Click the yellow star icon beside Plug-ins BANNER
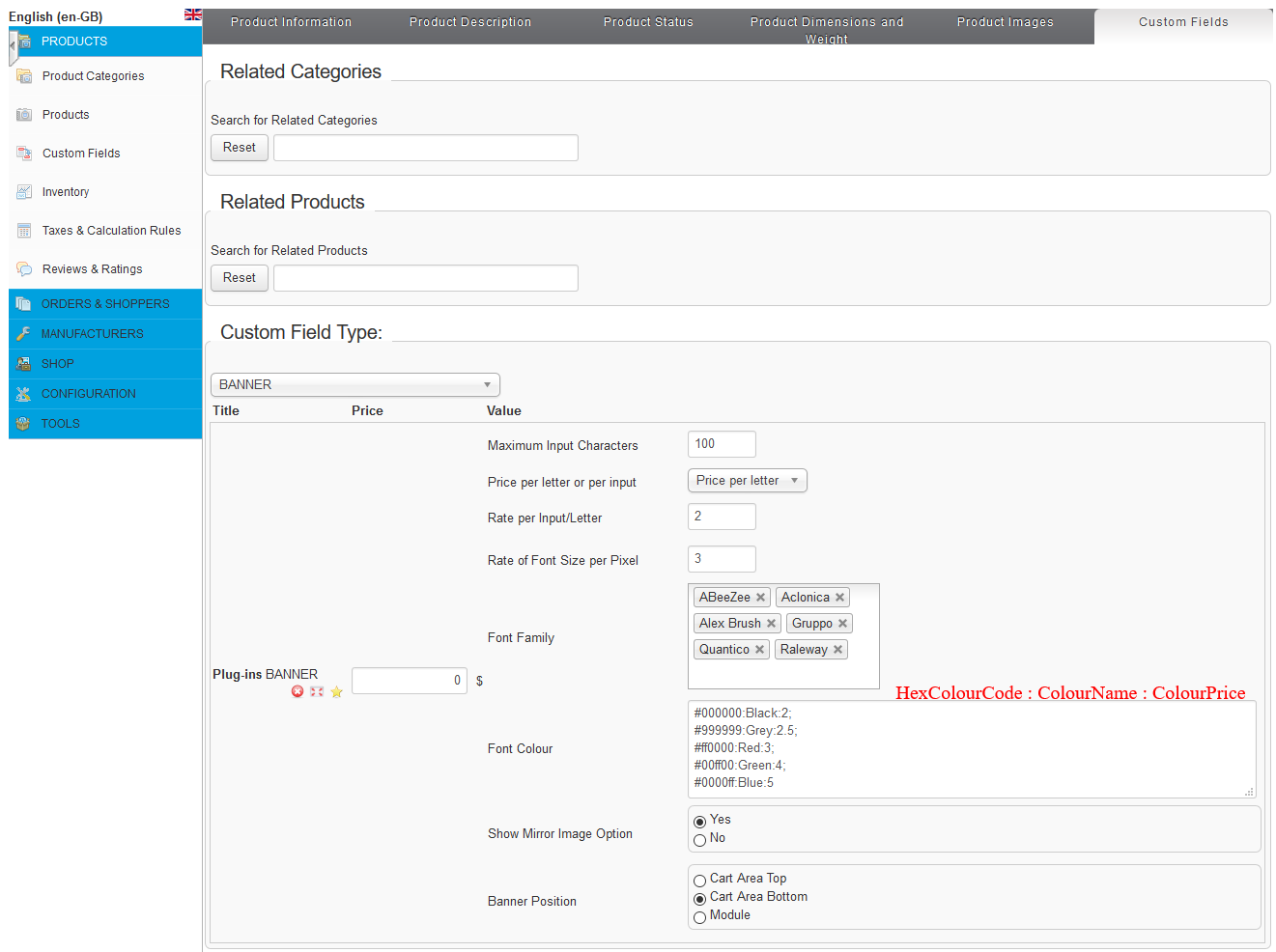Screen dimensions: 1276x952 click(336, 691)
